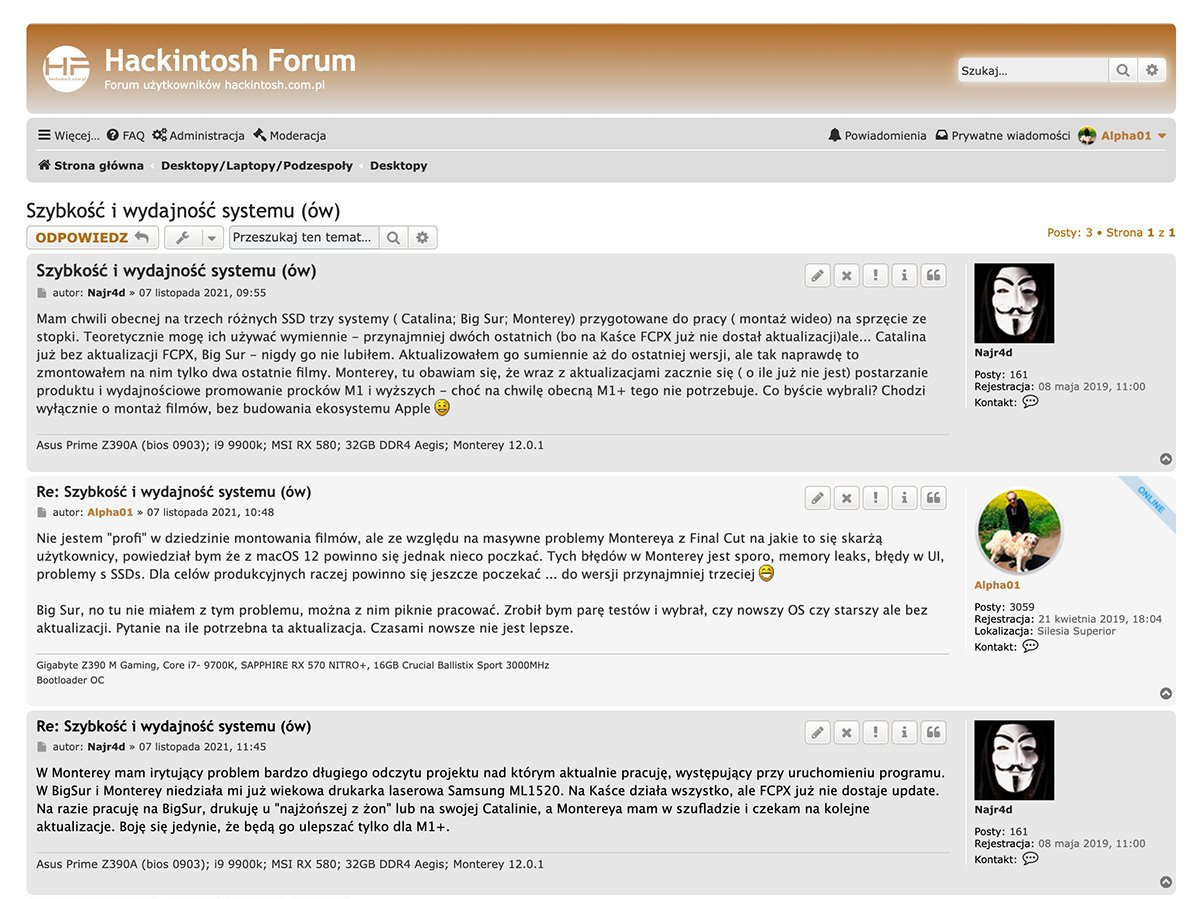Click Alpha01 profile name under the avatar
This screenshot has width=1200, height=899.
click(998, 586)
